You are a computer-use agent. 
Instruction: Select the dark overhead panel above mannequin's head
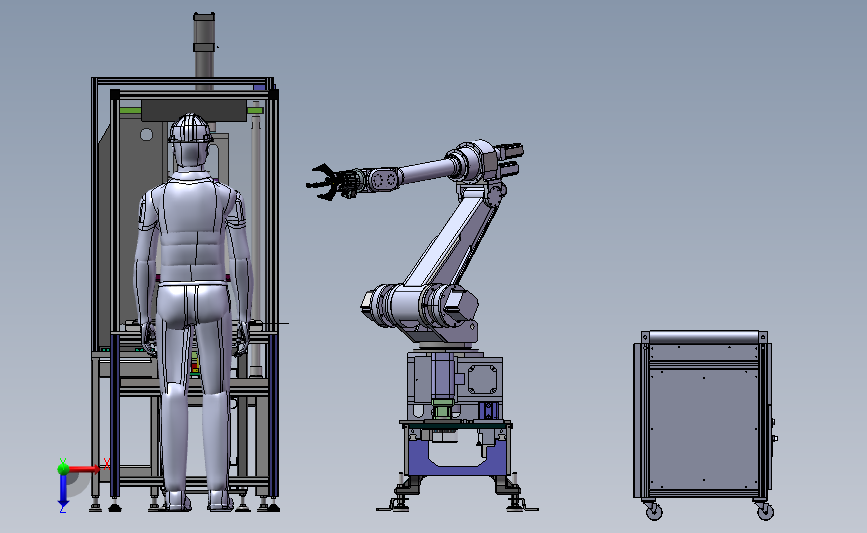click(x=194, y=111)
